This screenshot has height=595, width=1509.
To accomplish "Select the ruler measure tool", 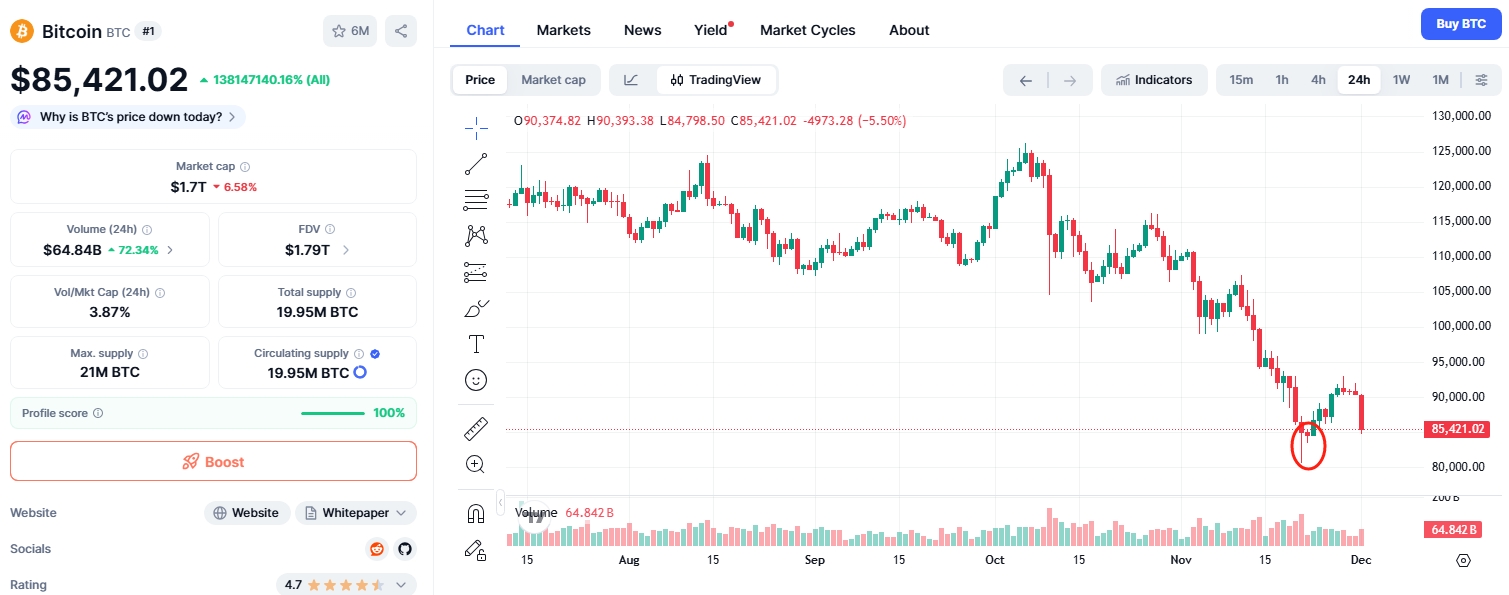I will [476, 429].
